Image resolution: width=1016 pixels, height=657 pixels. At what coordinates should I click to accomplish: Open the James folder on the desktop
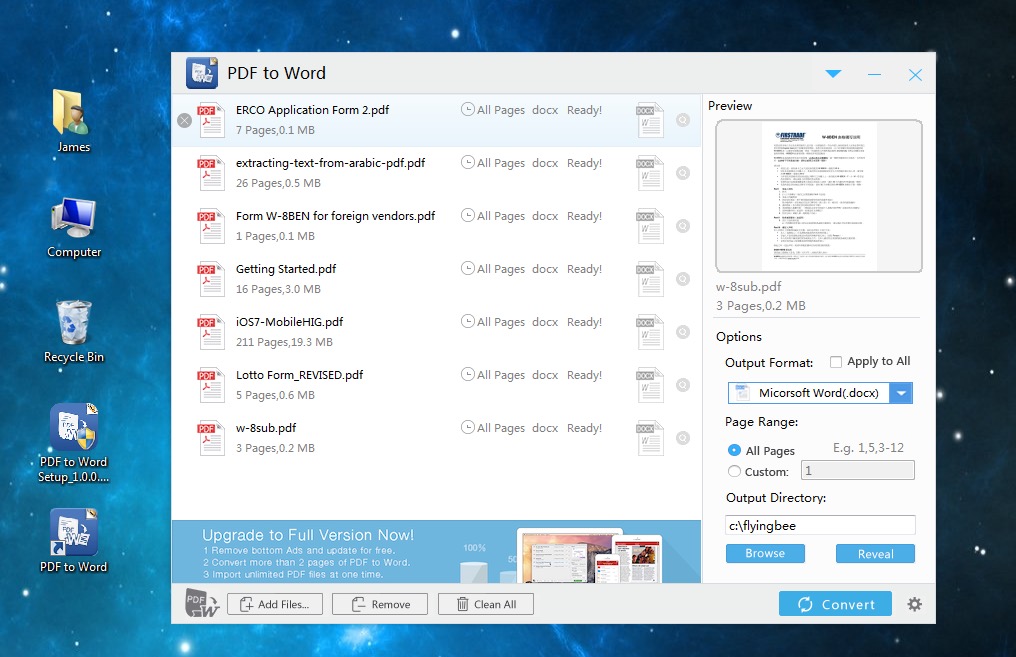(x=73, y=121)
